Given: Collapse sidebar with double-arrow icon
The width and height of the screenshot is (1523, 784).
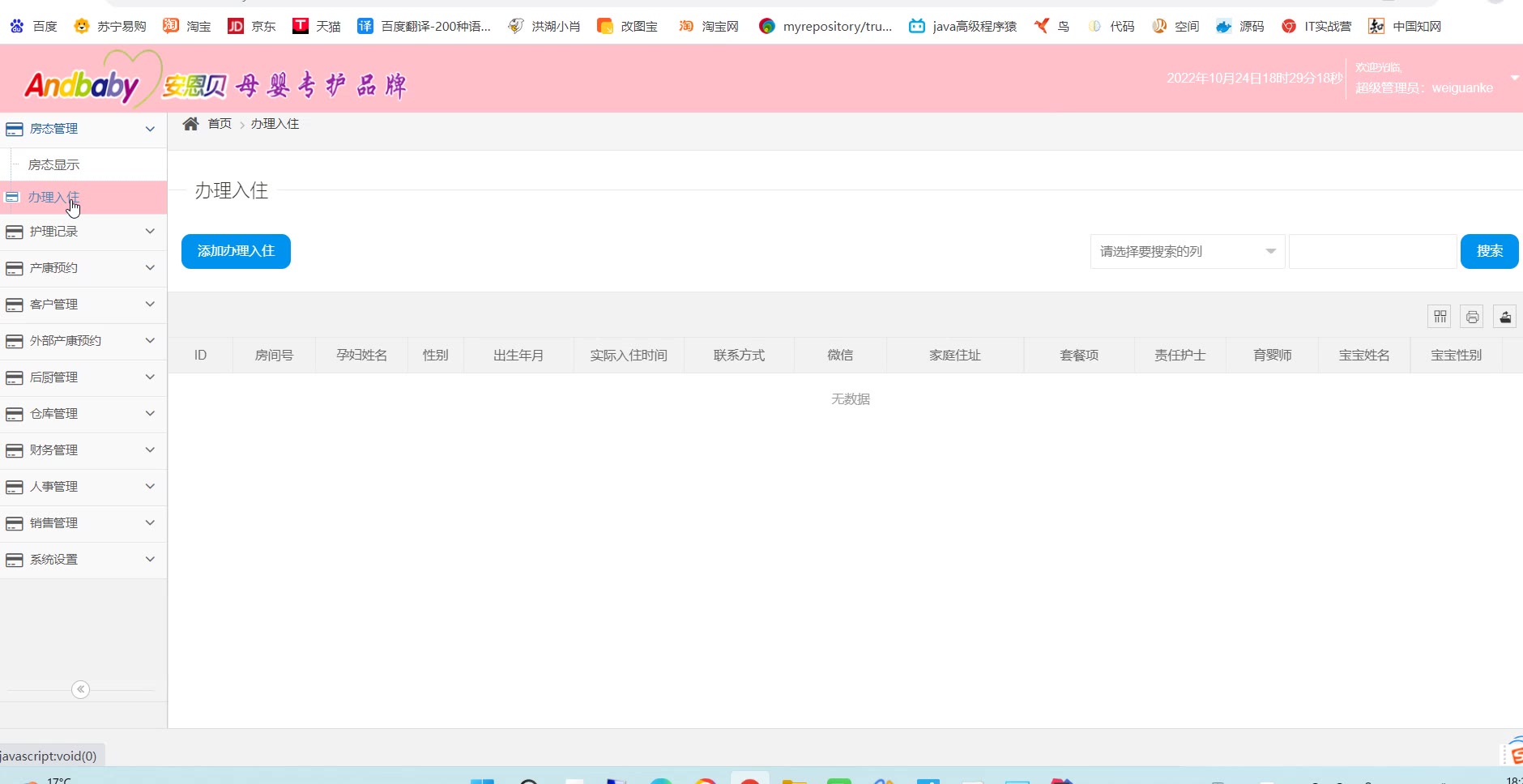Looking at the screenshot, I should 80,689.
